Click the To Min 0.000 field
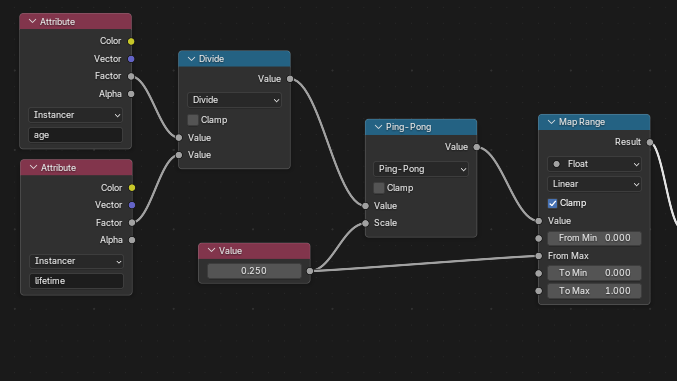This screenshot has width=677, height=381. (594, 273)
